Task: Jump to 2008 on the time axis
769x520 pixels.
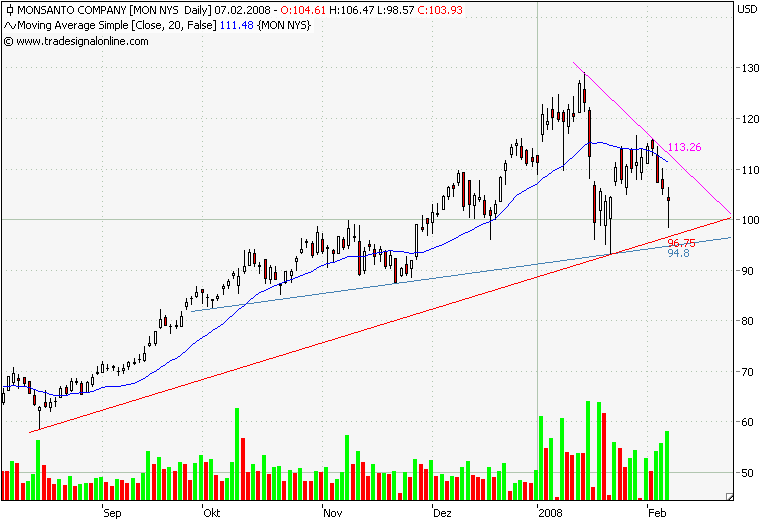Action: click(550, 512)
